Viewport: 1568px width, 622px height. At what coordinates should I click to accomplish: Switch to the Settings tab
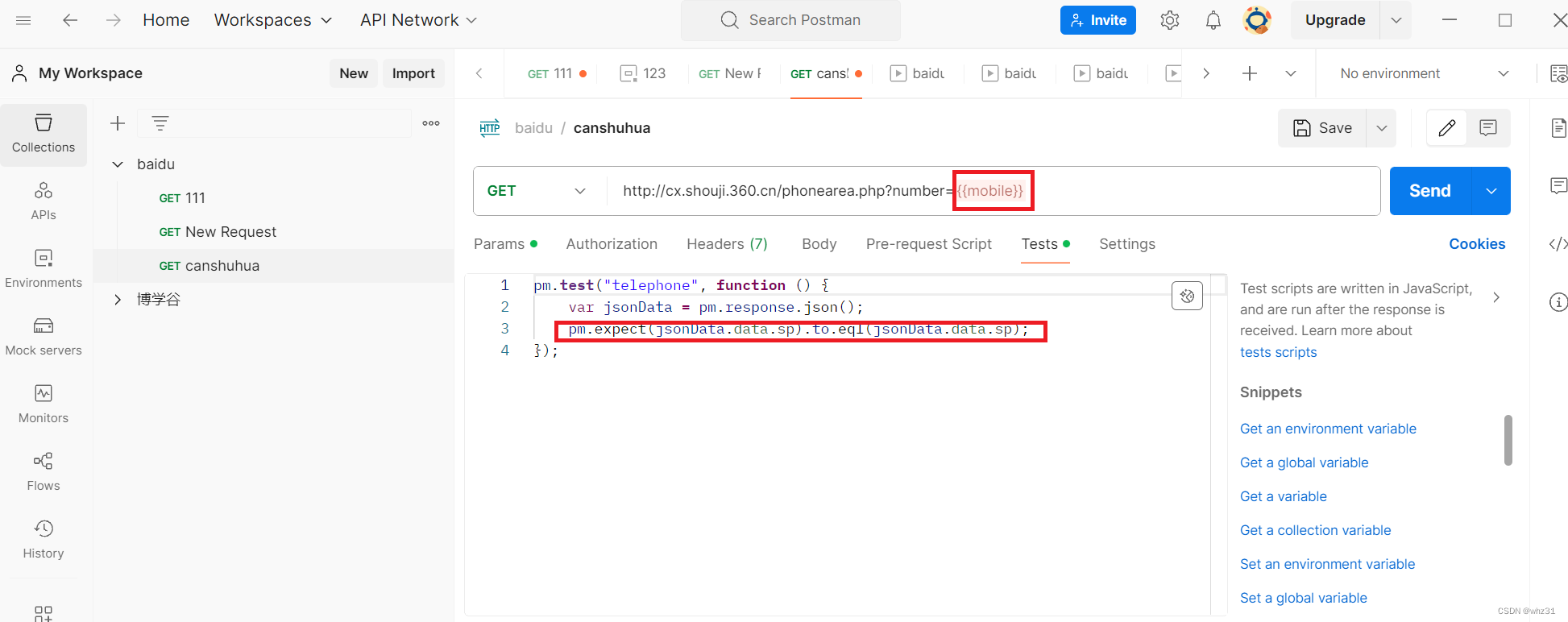click(1126, 244)
